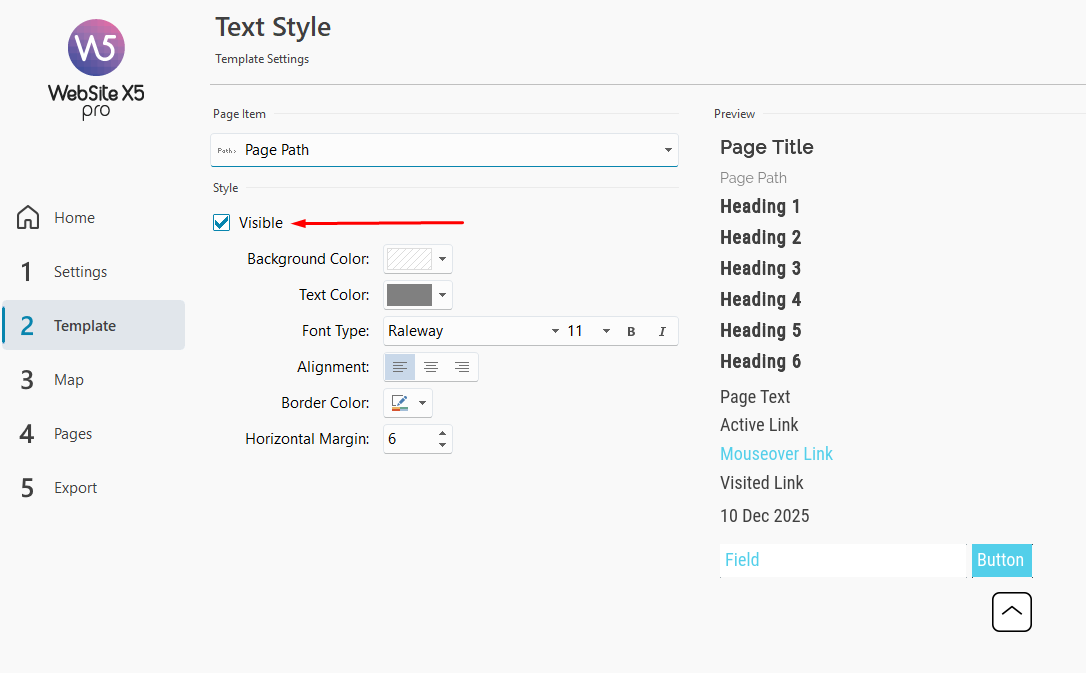Increase the Horizontal Margin value

(443, 433)
